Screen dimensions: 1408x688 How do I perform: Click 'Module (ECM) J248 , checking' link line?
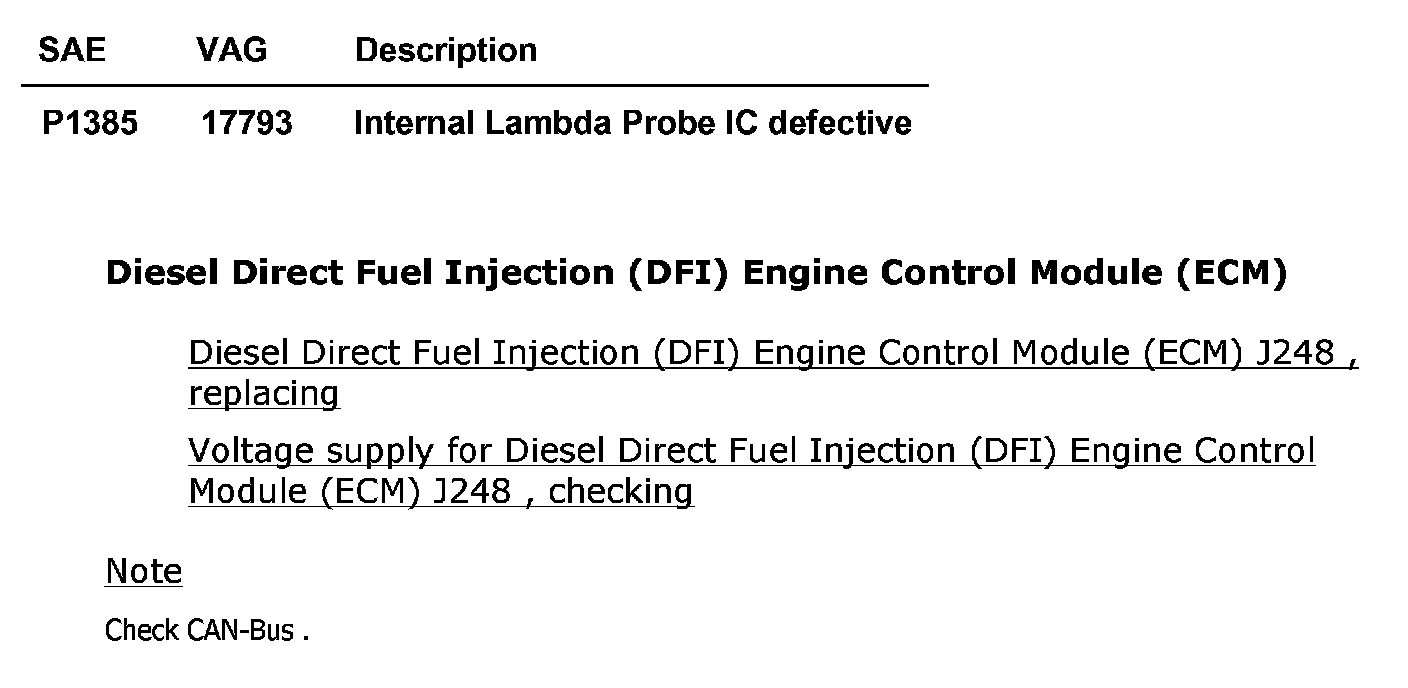click(x=441, y=492)
